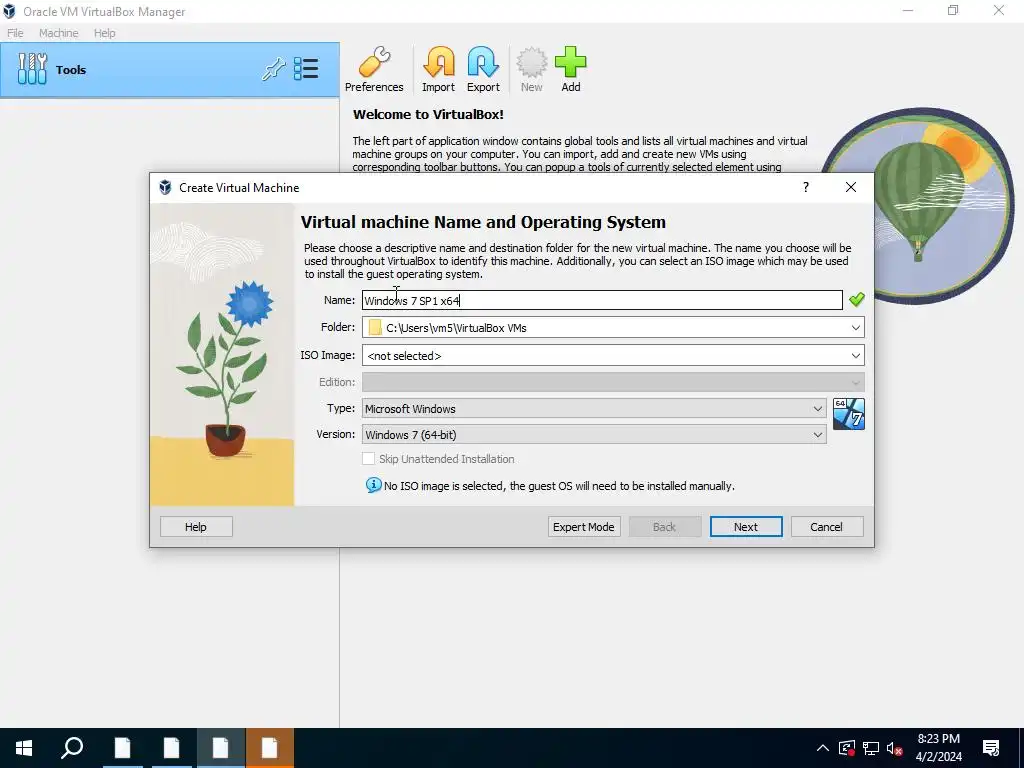Click the orange highlighted taskbar app icon
Viewport: 1024px width, 768px height.
(x=270, y=748)
